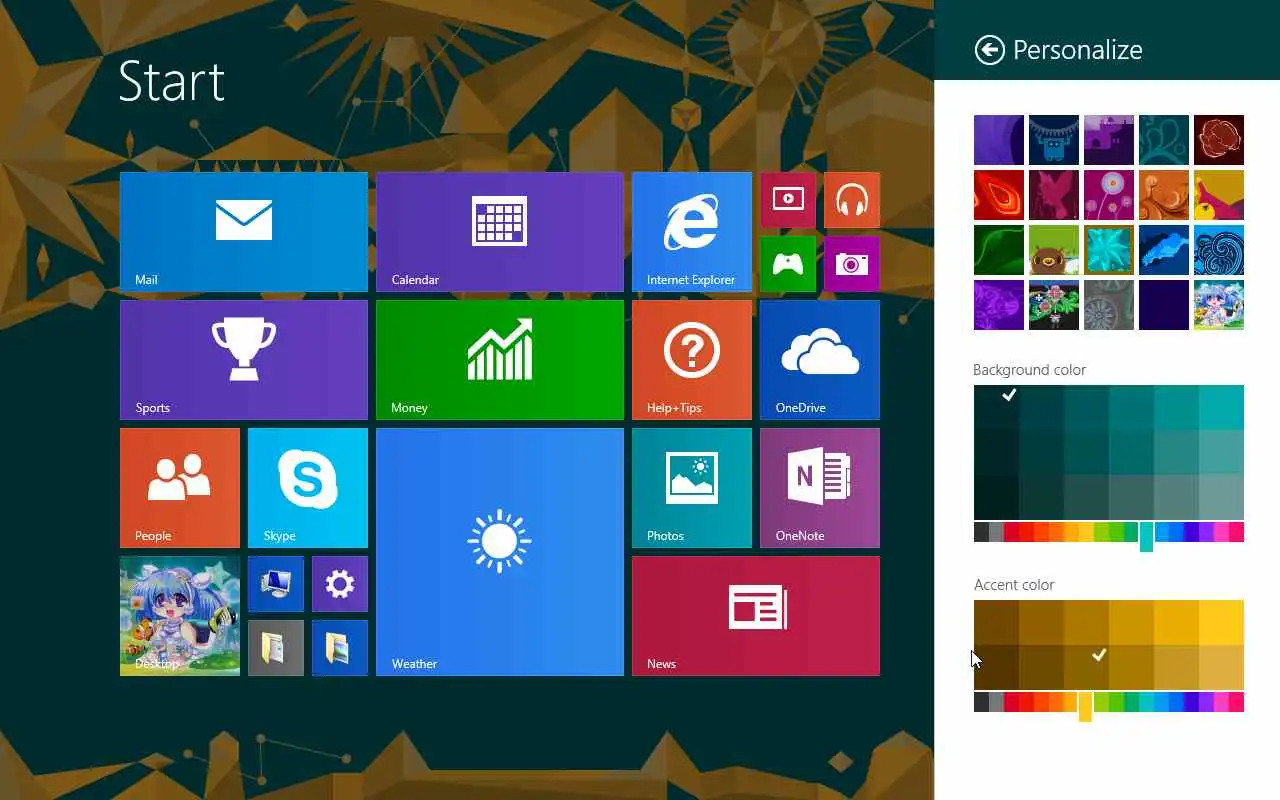
Task: Open the Skype tile
Action: (x=308, y=488)
